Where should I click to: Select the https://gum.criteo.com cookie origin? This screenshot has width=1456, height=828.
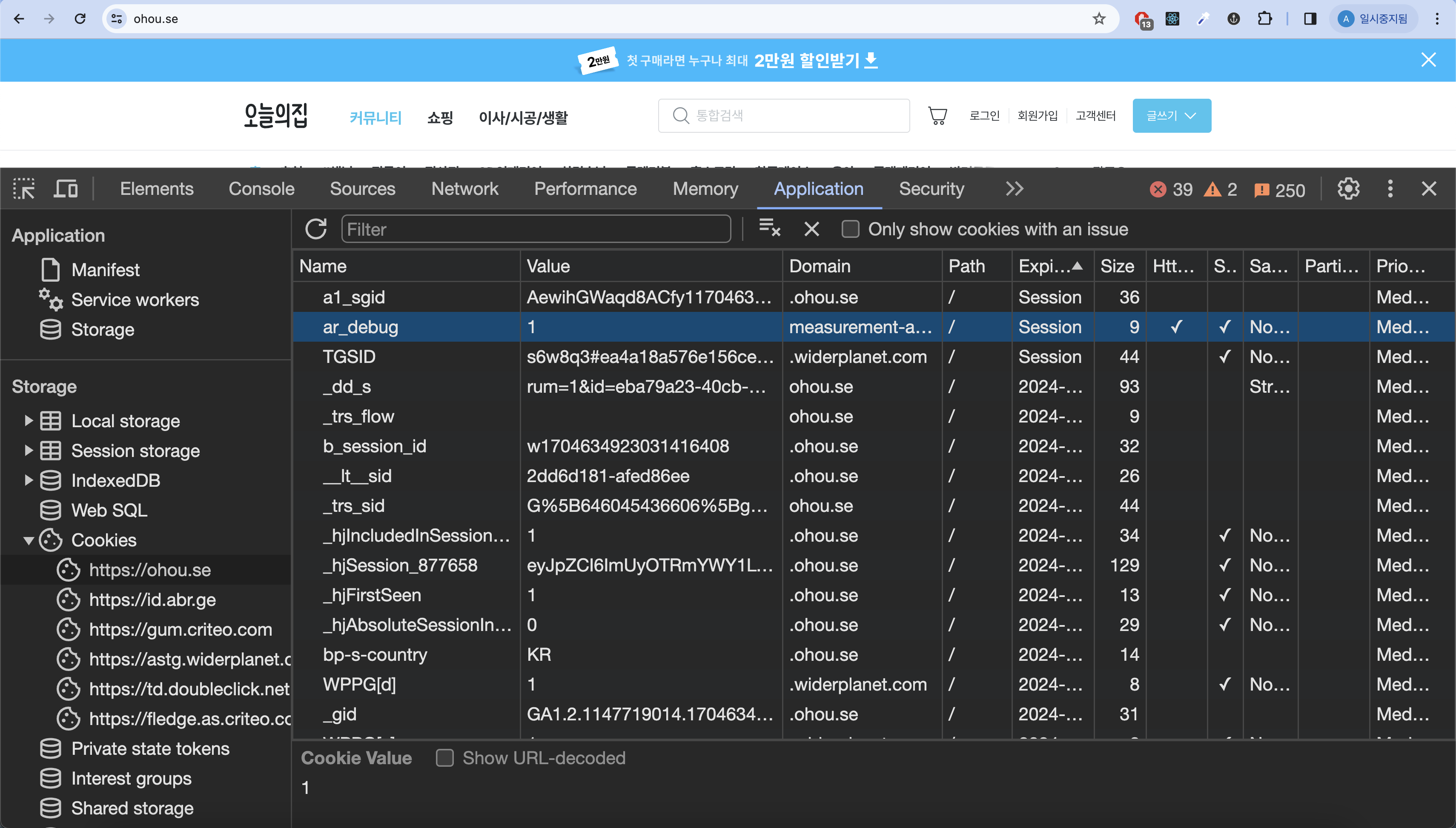click(180, 630)
